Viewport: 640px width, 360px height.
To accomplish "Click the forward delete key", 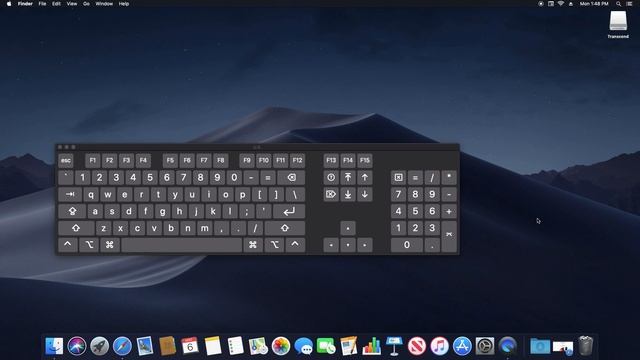I will pyautogui.click(x=331, y=194).
